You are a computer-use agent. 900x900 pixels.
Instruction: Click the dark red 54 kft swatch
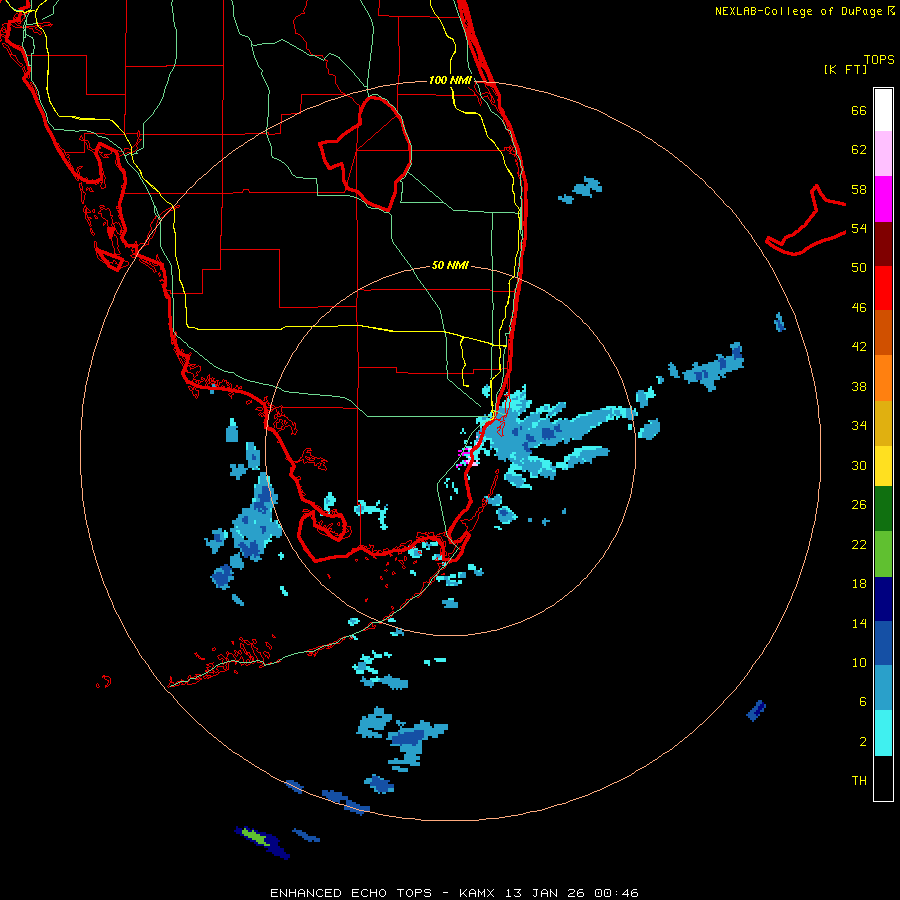click(x=883, y=244)
